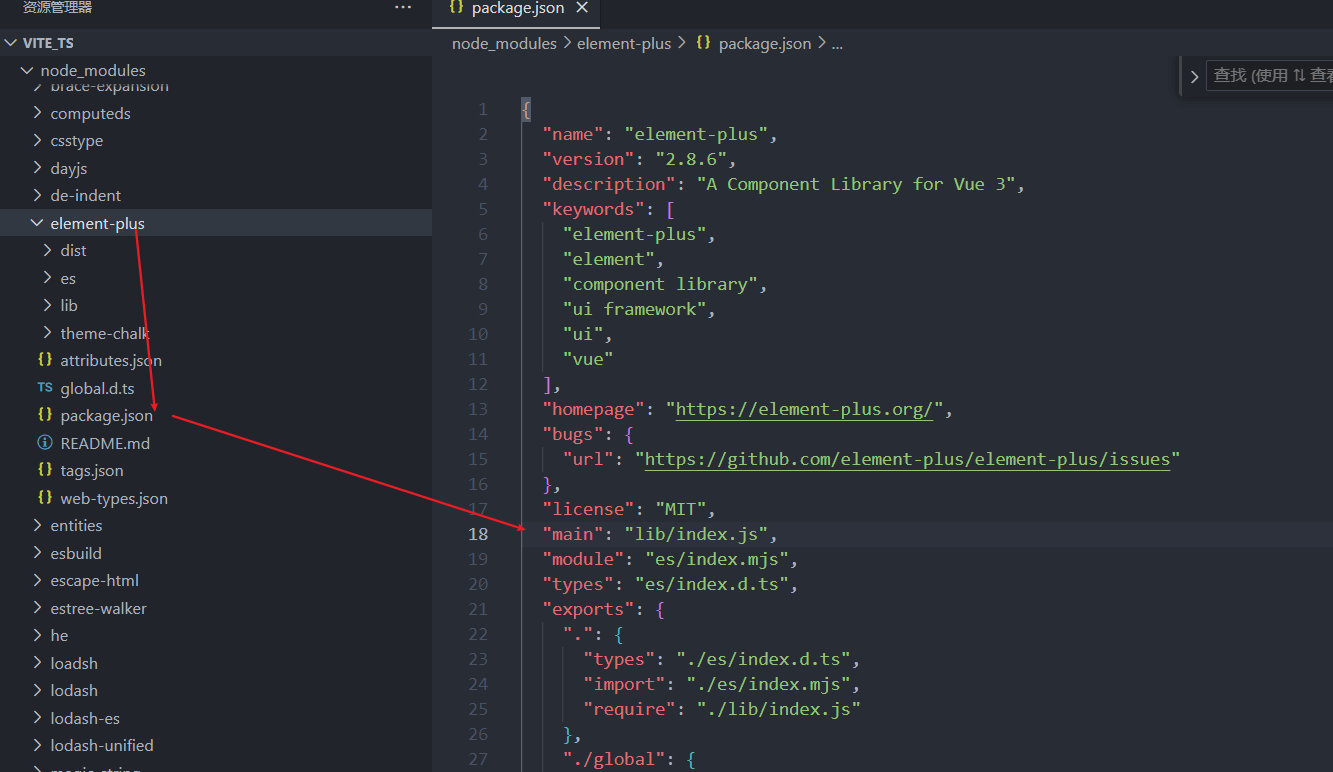Select element-plus in the breadcrumb

[623, 43]
